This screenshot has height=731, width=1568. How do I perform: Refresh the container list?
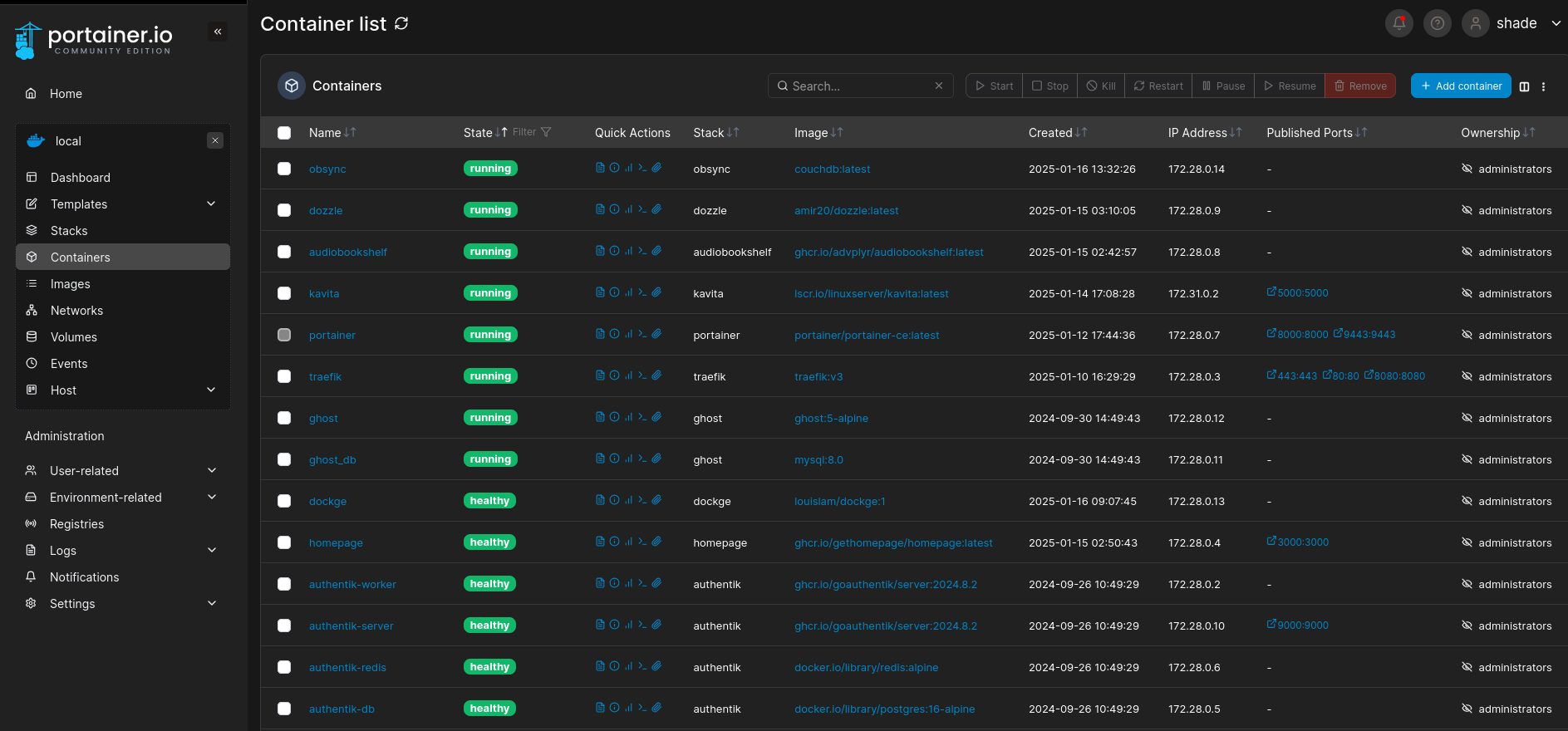[x=401, y=23]
